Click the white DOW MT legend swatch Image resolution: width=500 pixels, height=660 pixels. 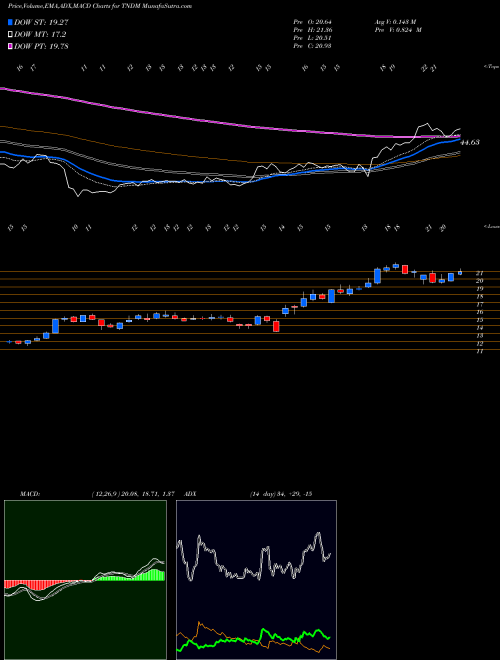click(11, 35)
